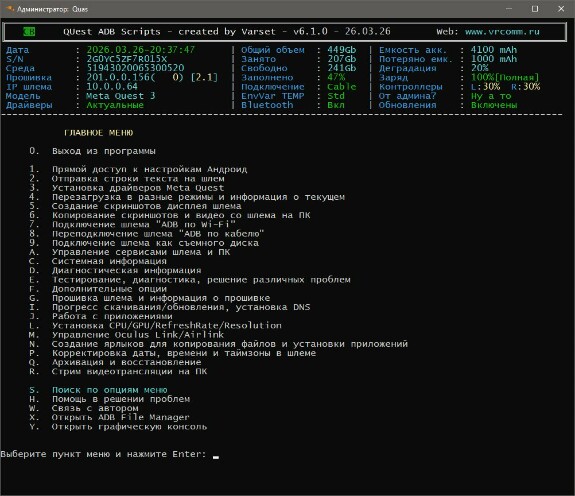575x496 pixels.
Task: Click the Заряд 100% battery charge value
Action: (505, 77)
